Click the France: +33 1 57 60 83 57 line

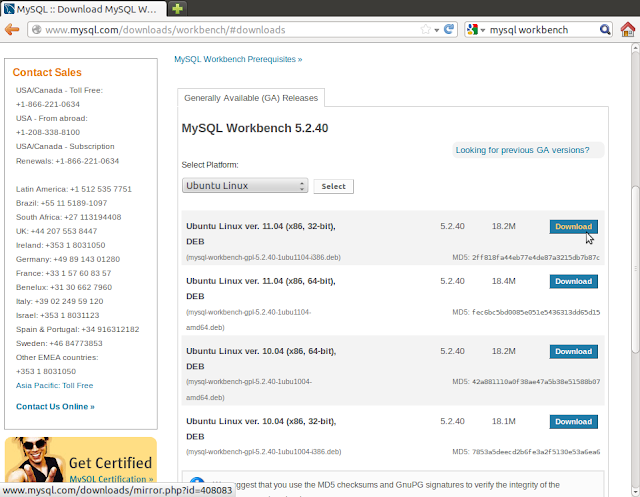(63, 273)
